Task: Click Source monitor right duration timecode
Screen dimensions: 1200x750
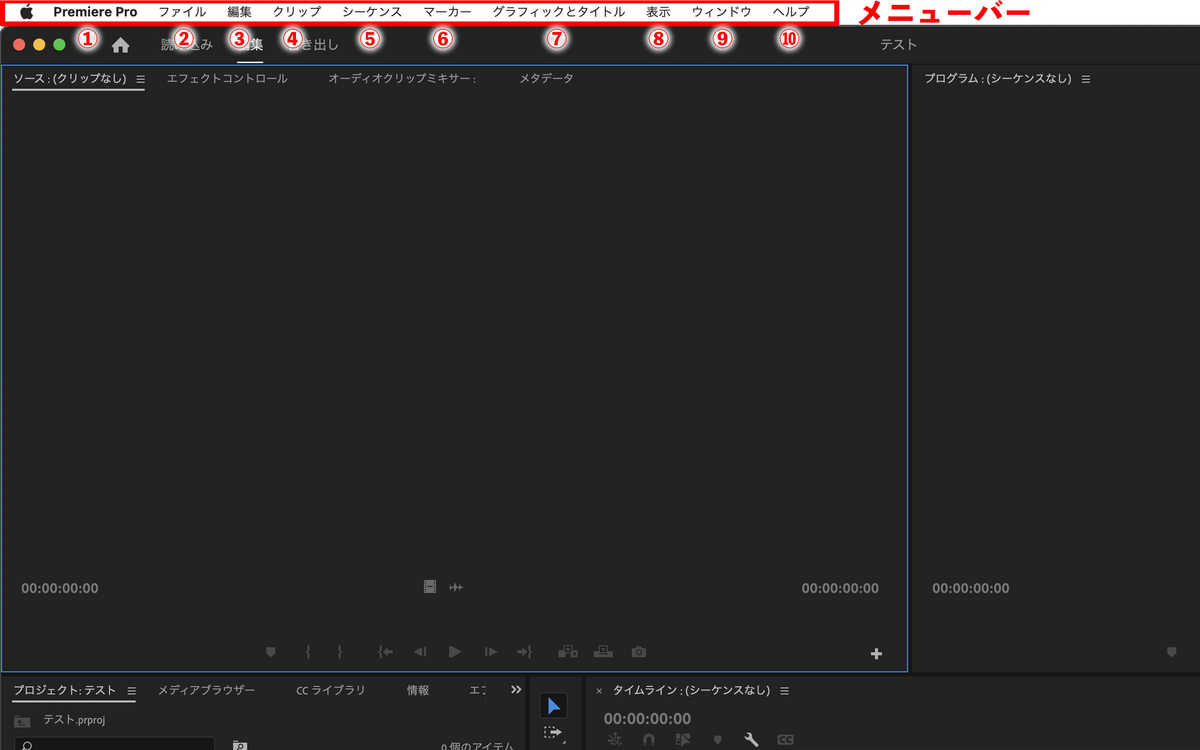Action: 840,588
